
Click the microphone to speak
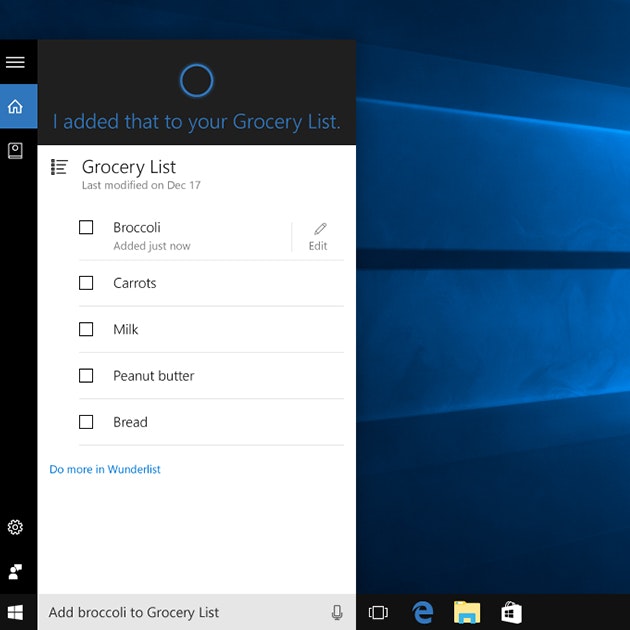tap(337, 612)
